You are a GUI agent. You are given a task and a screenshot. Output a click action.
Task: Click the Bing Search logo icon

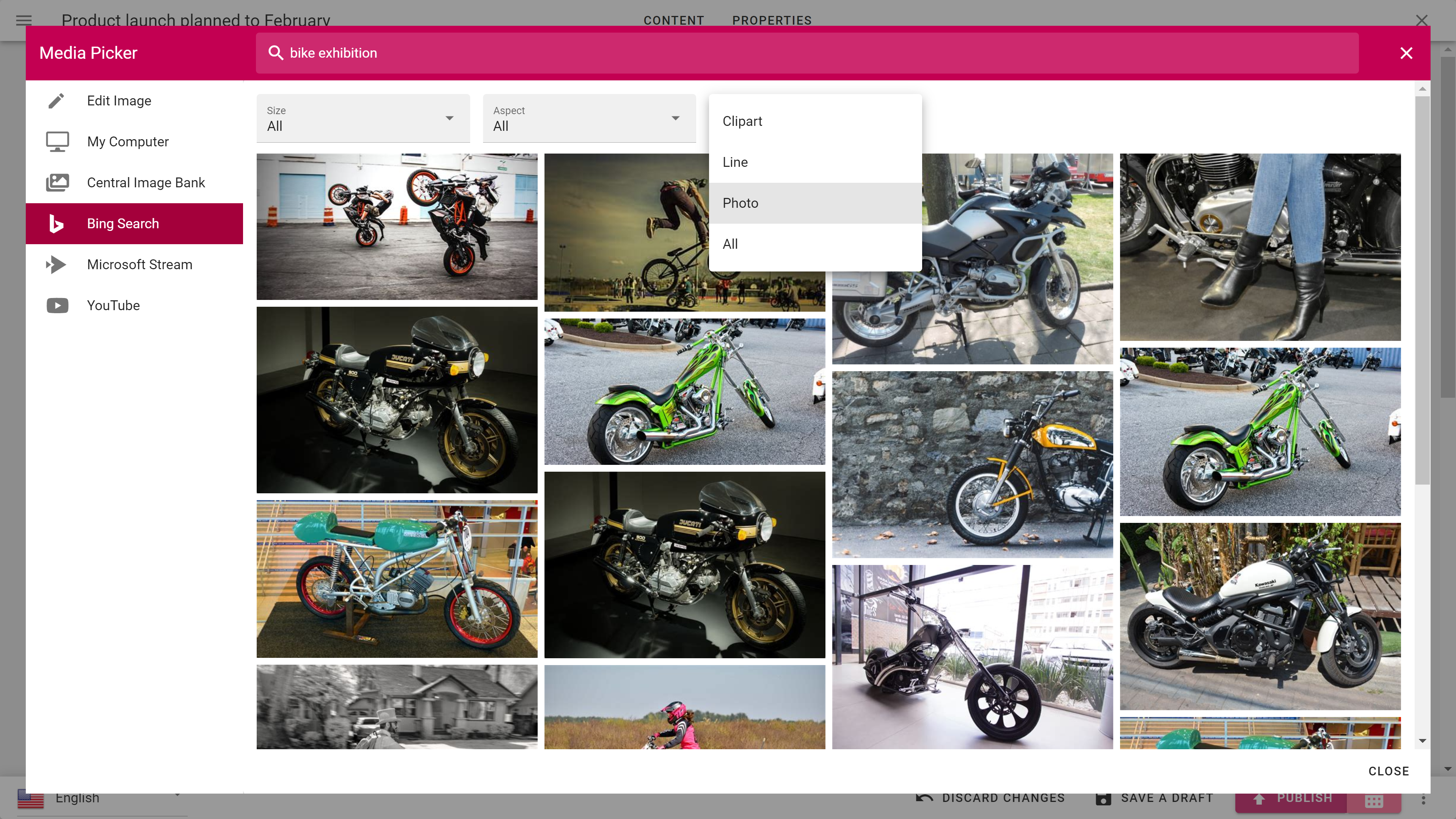tap(56, 224)
